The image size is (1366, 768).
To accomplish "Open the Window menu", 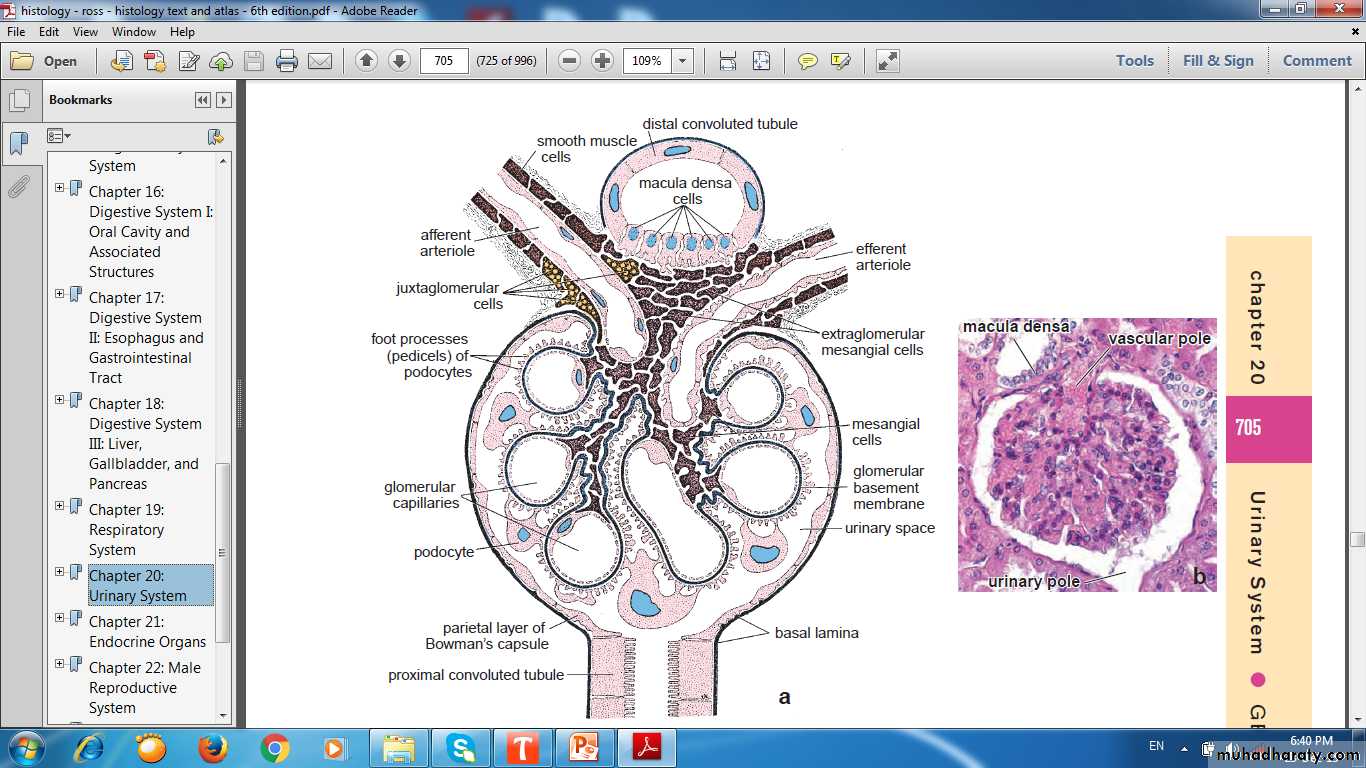I will tap(133, 32).
